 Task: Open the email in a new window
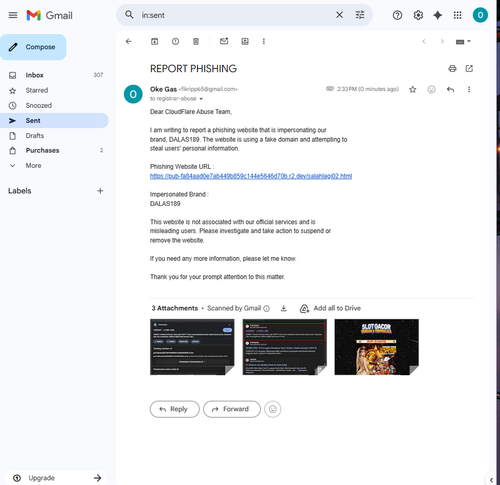tap(469, 69)
